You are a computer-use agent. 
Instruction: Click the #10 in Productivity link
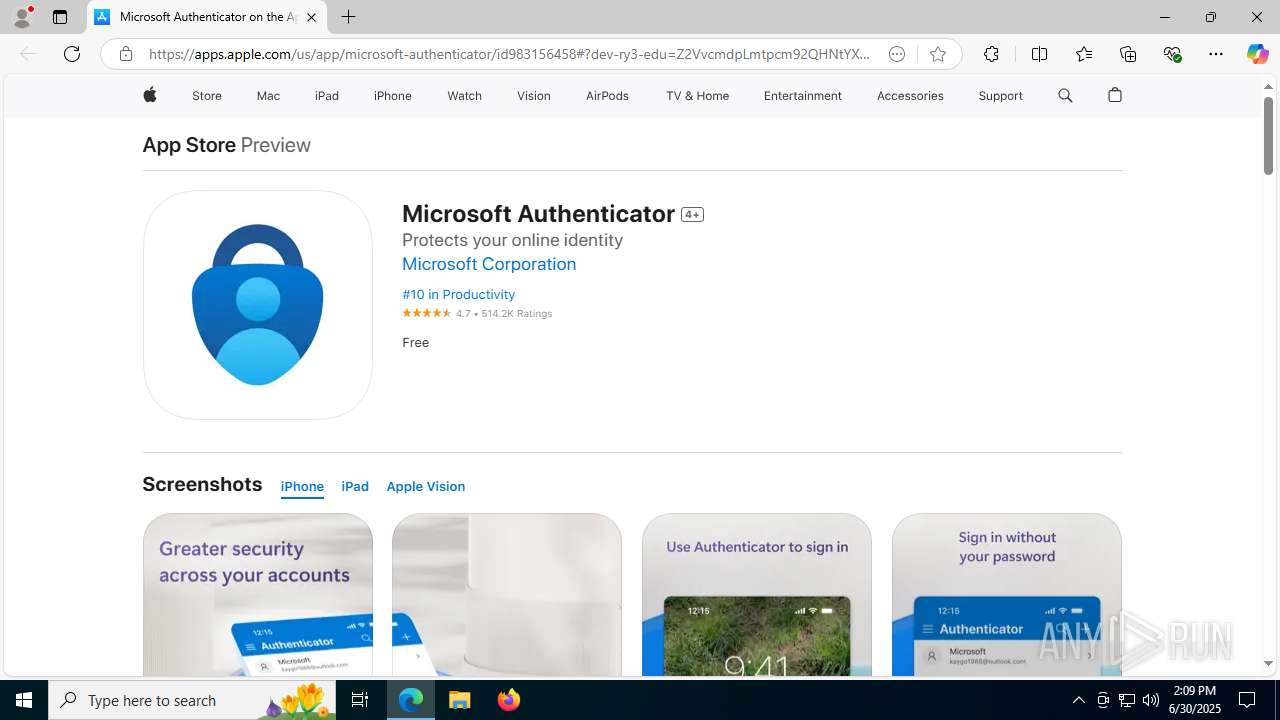458,295
